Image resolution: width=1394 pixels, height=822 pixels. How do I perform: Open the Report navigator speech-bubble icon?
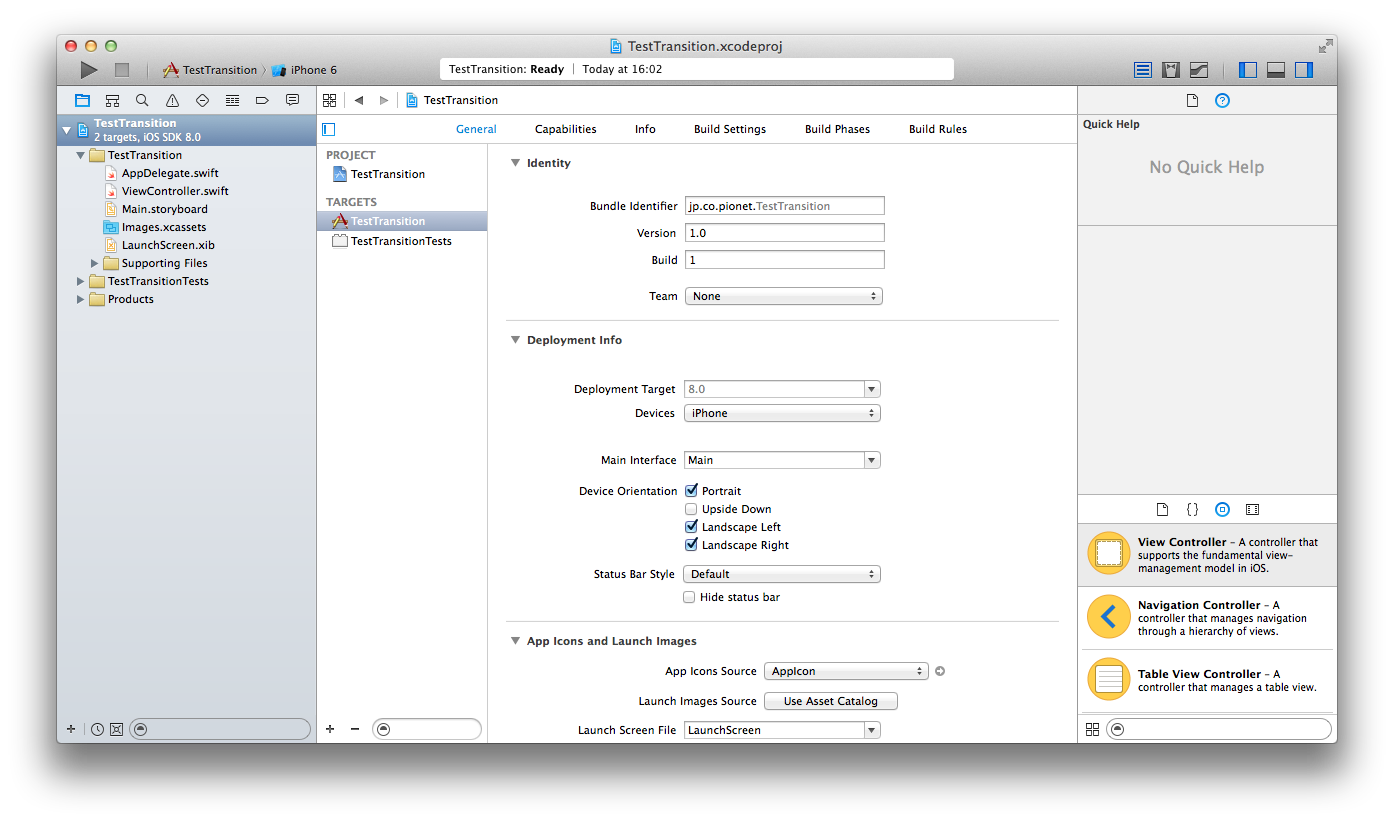(292, 100)
